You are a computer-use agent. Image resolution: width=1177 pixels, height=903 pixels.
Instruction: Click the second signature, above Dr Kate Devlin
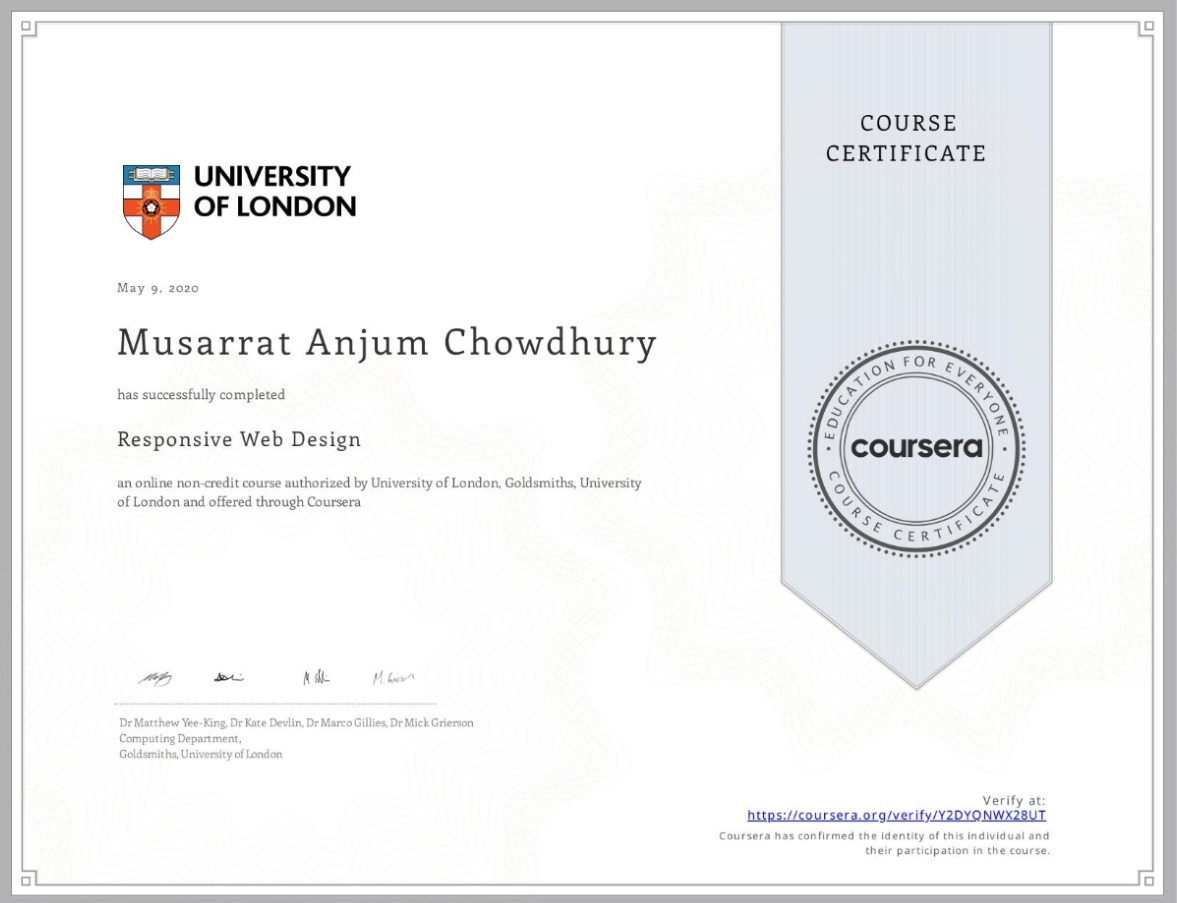(x=227, y=678)
